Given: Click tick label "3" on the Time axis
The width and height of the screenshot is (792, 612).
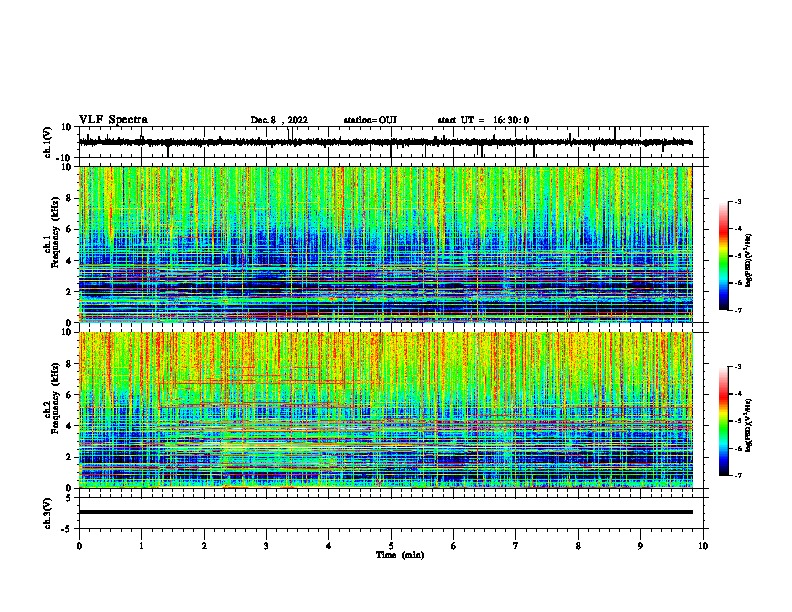Looking at the screenshot, I should (x=266, y=546).
